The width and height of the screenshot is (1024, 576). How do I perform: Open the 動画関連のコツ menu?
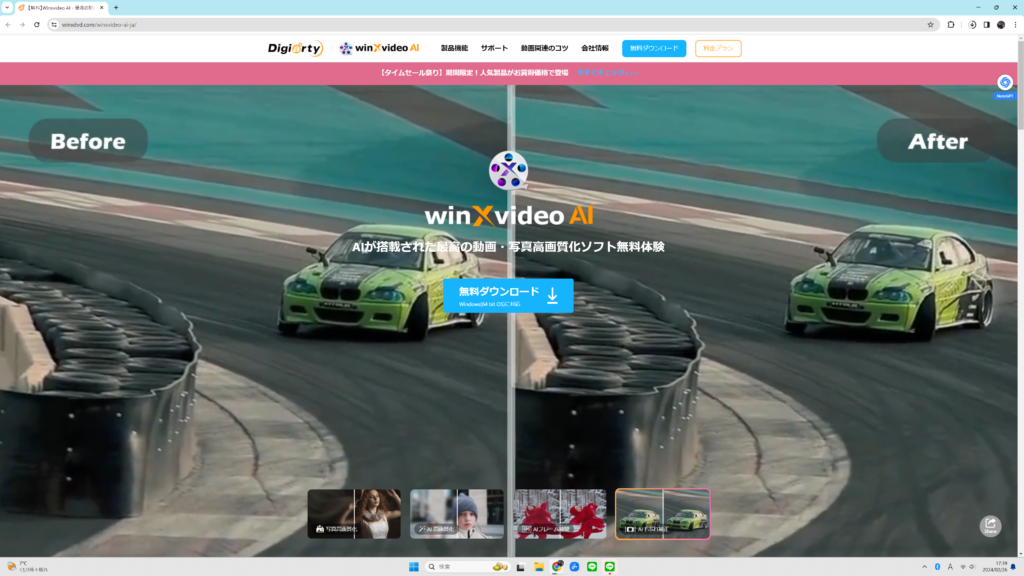click(x=544, y=48)
